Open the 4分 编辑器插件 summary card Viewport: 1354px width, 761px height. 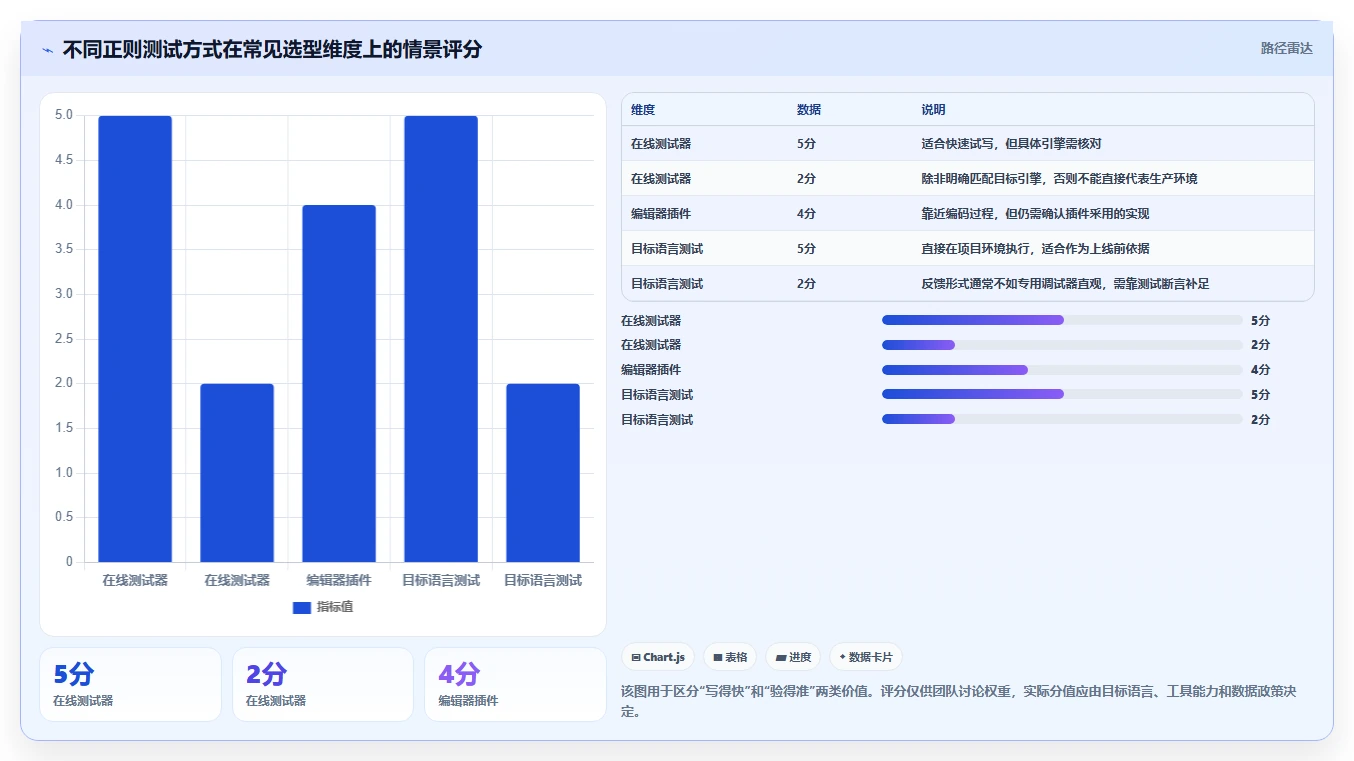click(x=515, y=684)
